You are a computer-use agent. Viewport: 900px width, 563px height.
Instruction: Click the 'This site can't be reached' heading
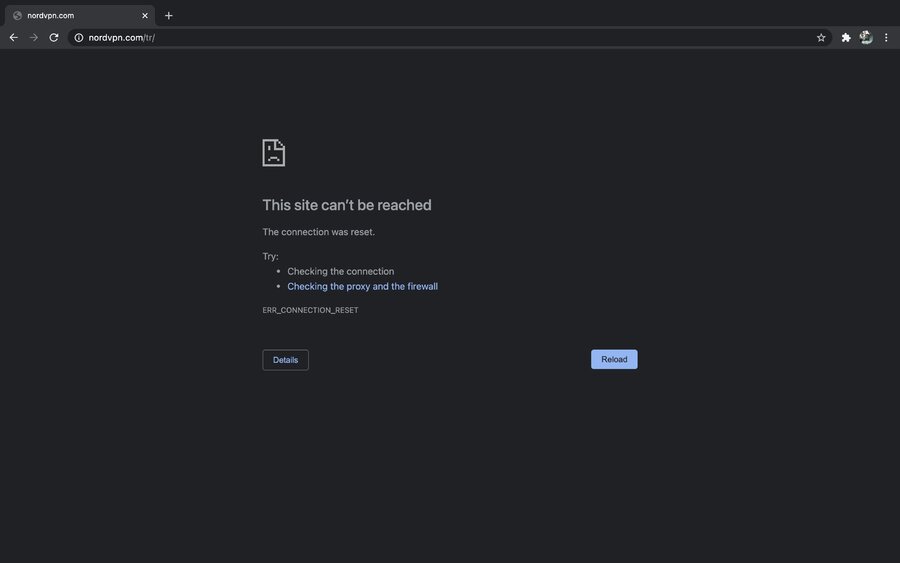[x=347, y=205]
